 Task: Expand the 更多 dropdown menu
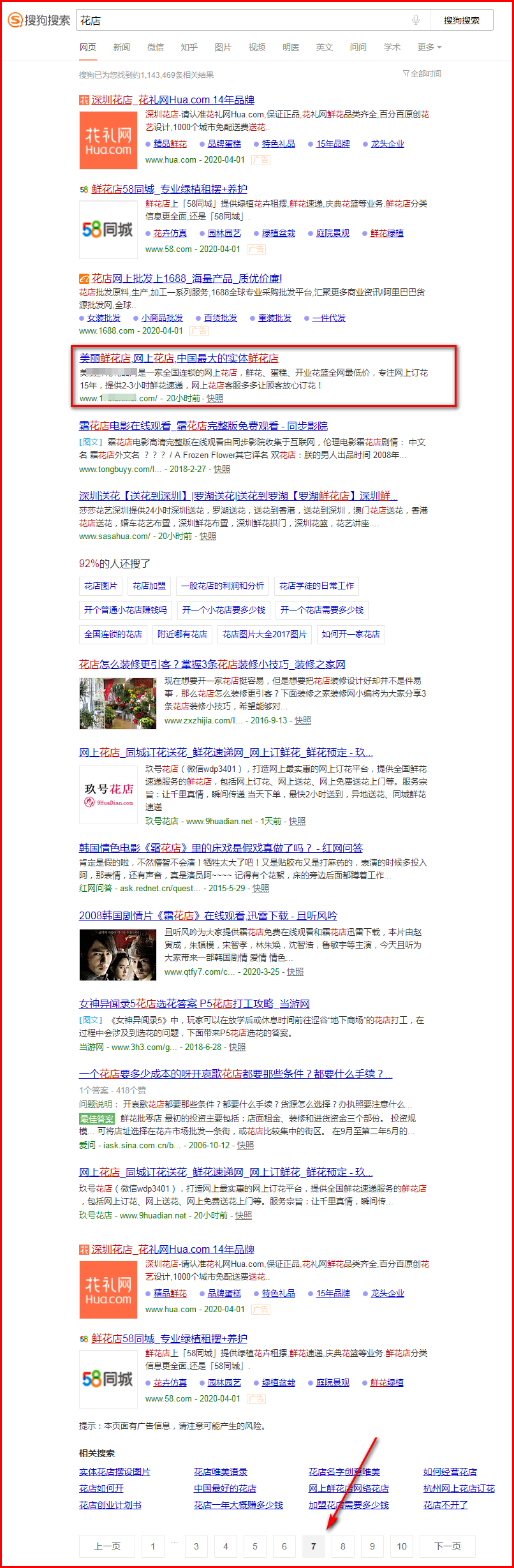point(429,47)
